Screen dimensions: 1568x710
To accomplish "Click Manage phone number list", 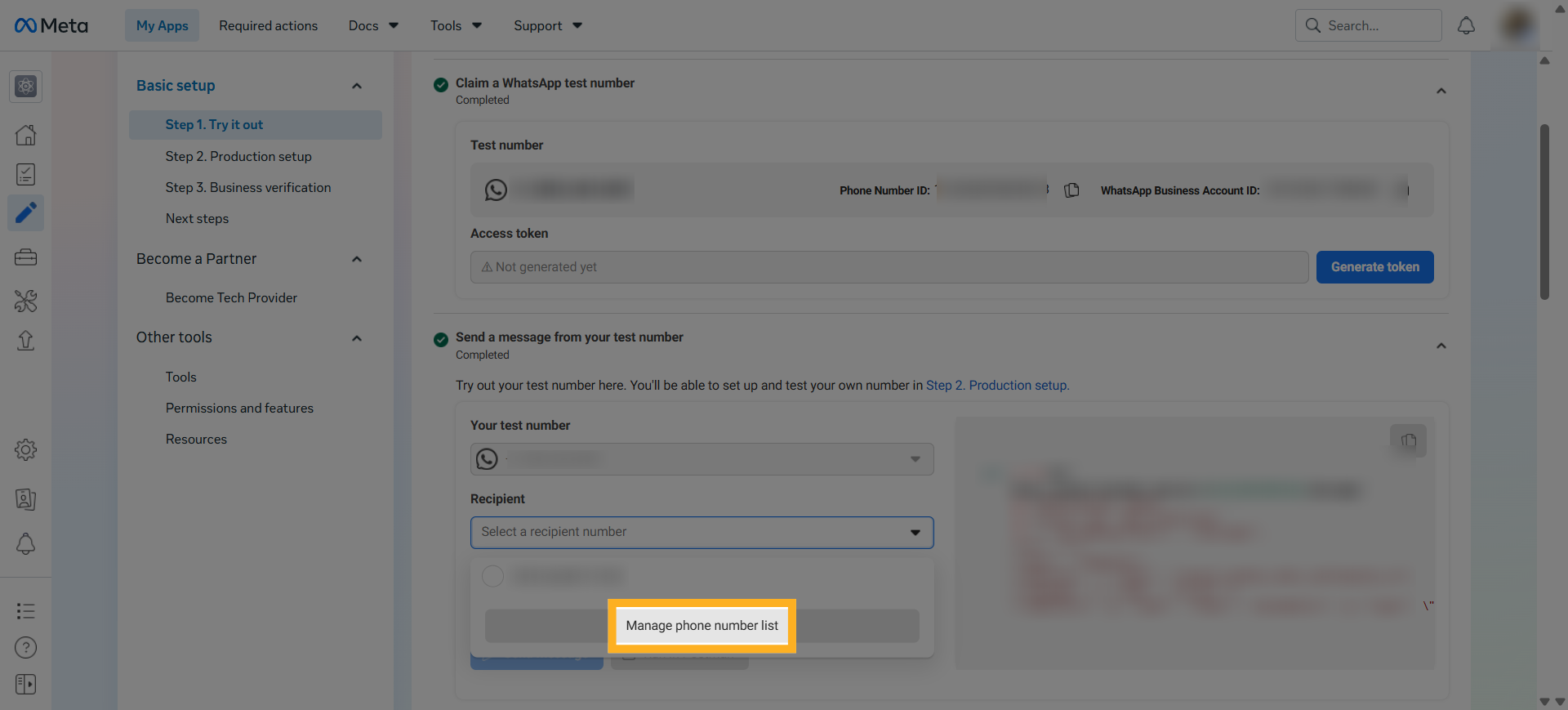I will [702, 626].
